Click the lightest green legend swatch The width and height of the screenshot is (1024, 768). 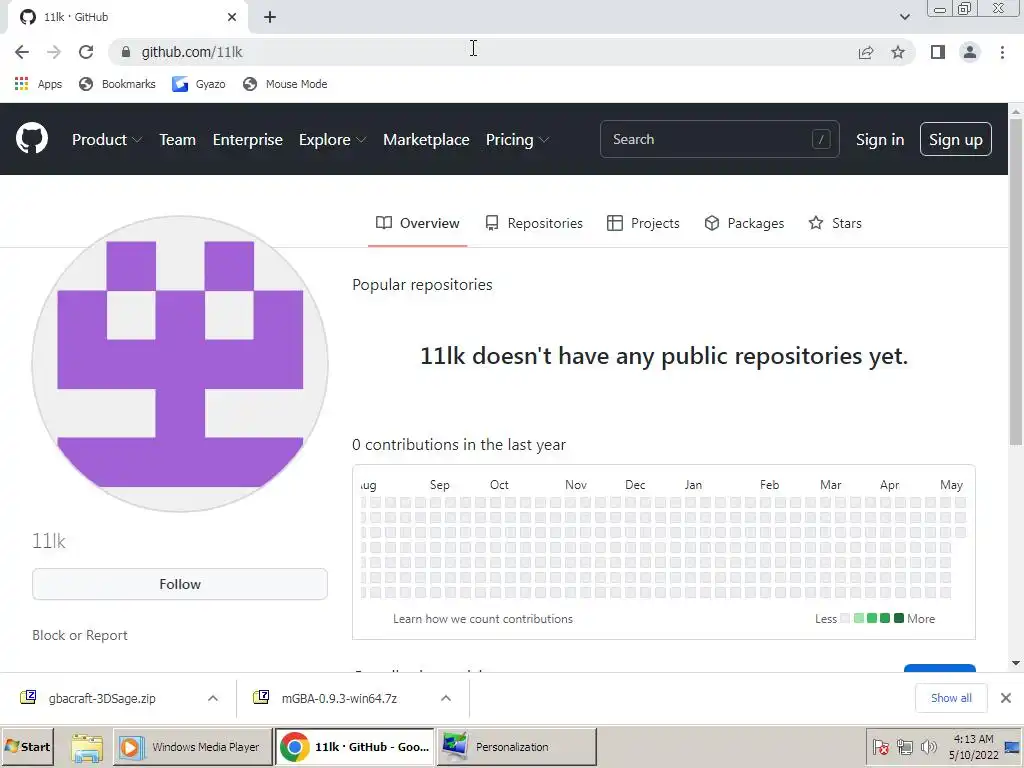pyautogui.click(x=859, y=618)
